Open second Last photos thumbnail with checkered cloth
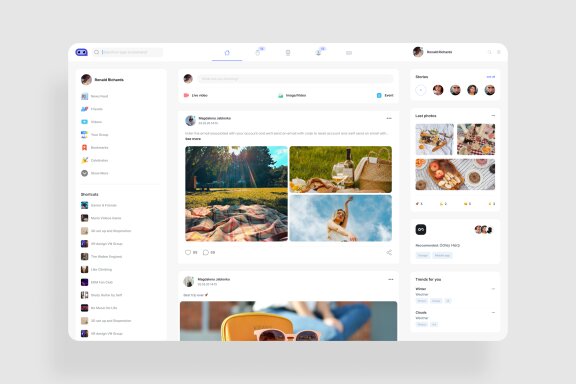The width and height of the screenshot is (576, 384). (x=476, y=139)
